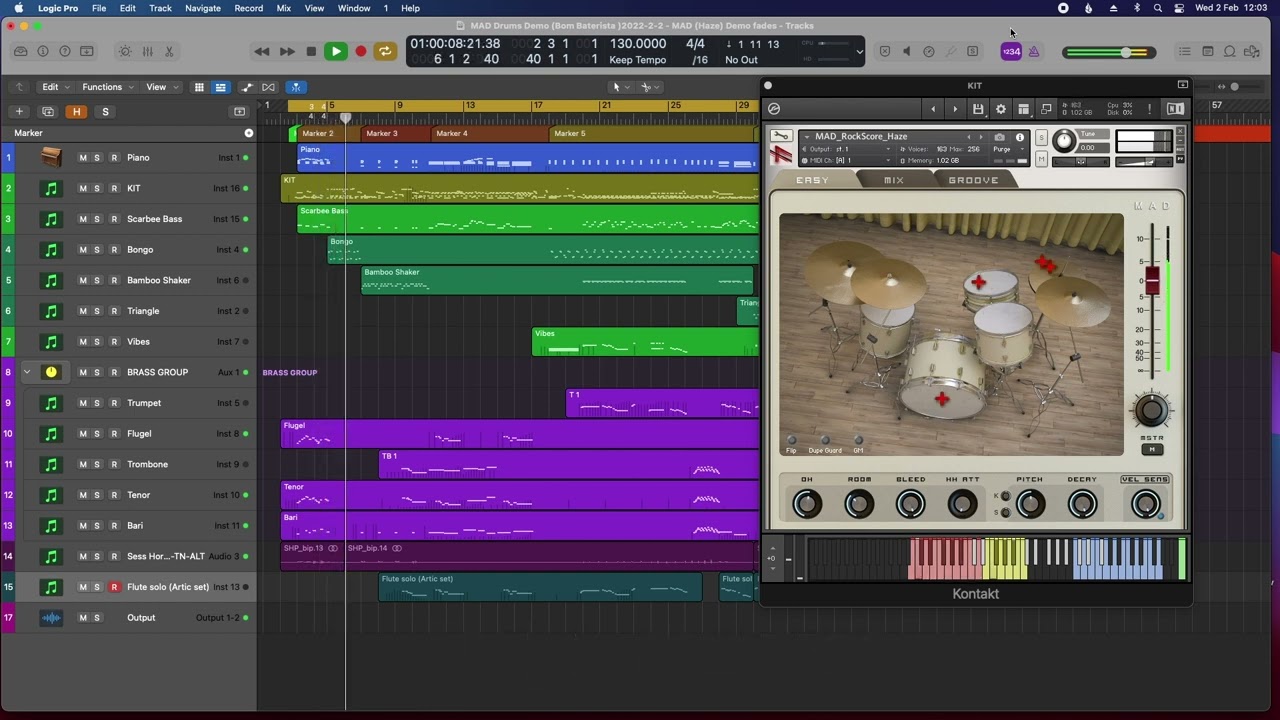Viewport: 1280px width, 720px height.
Task: Click the Forward transport button
Action: click(x=287, y=51)
